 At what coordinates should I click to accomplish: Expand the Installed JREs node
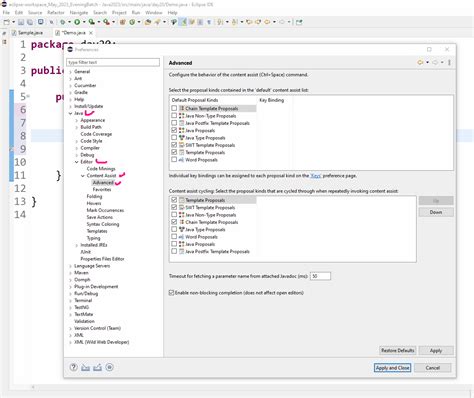(77, 245)
